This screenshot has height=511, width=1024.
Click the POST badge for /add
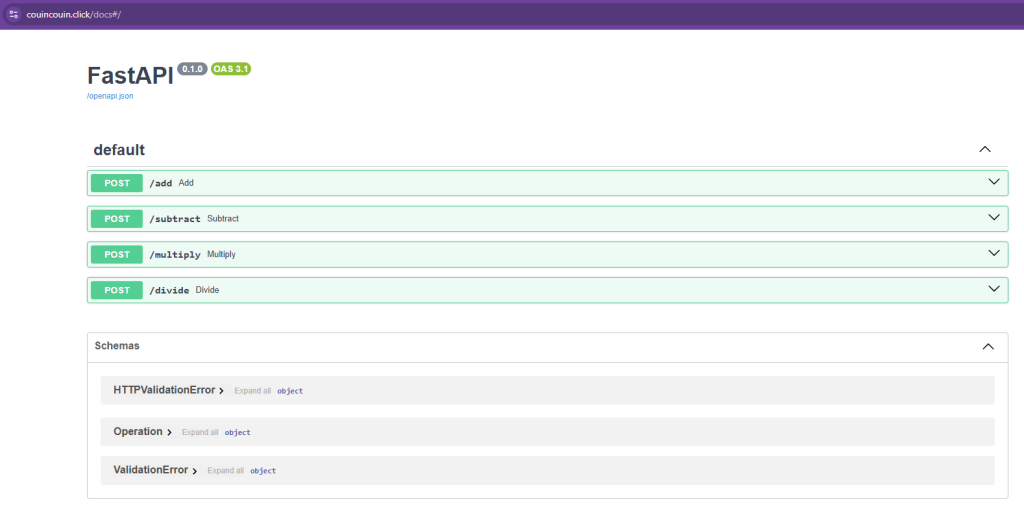coord(117,183)
